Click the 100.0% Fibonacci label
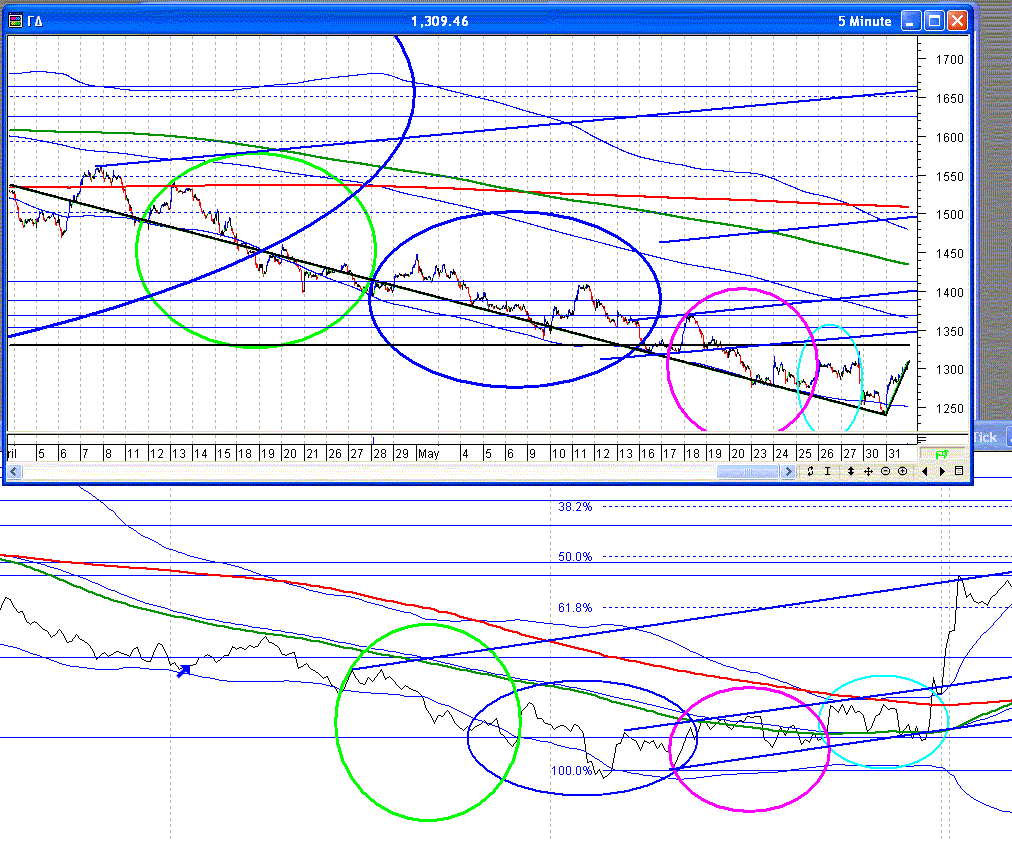This screenshot has width=1012, height=842. (571, 771)
